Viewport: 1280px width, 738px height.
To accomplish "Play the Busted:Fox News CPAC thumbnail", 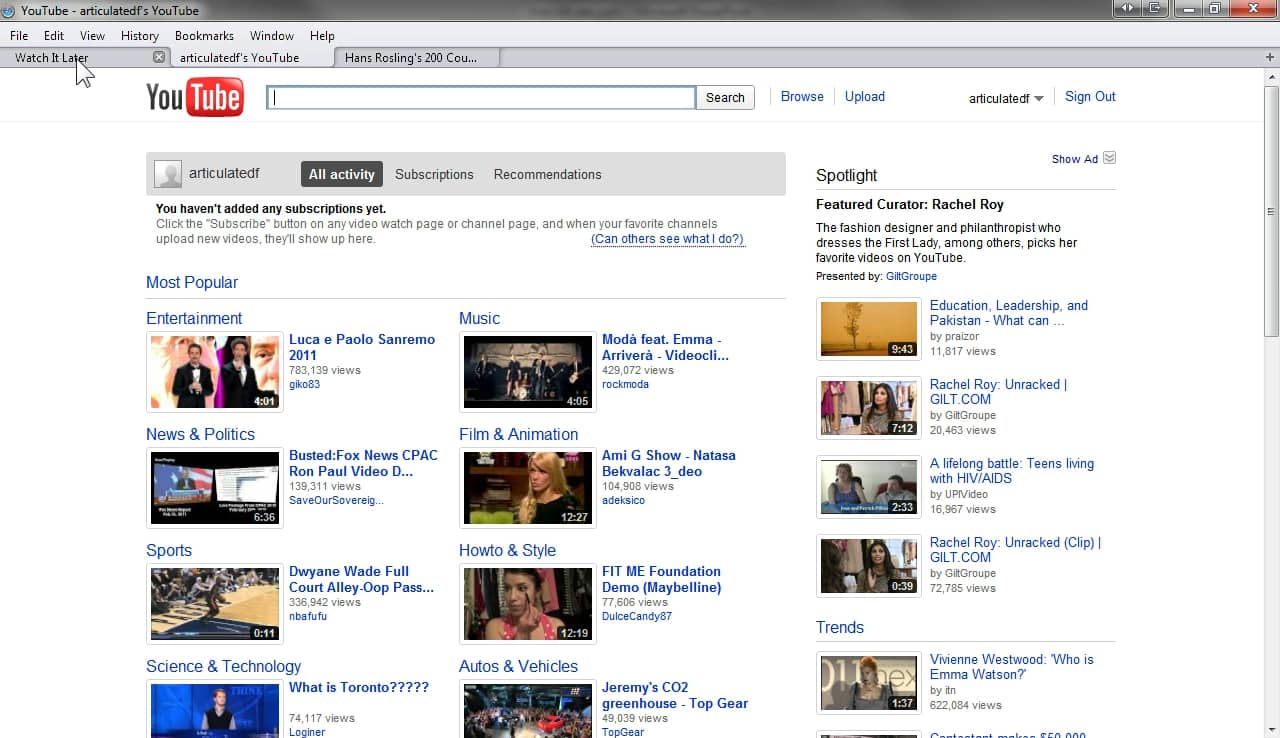I will click(x=215, y=488).
